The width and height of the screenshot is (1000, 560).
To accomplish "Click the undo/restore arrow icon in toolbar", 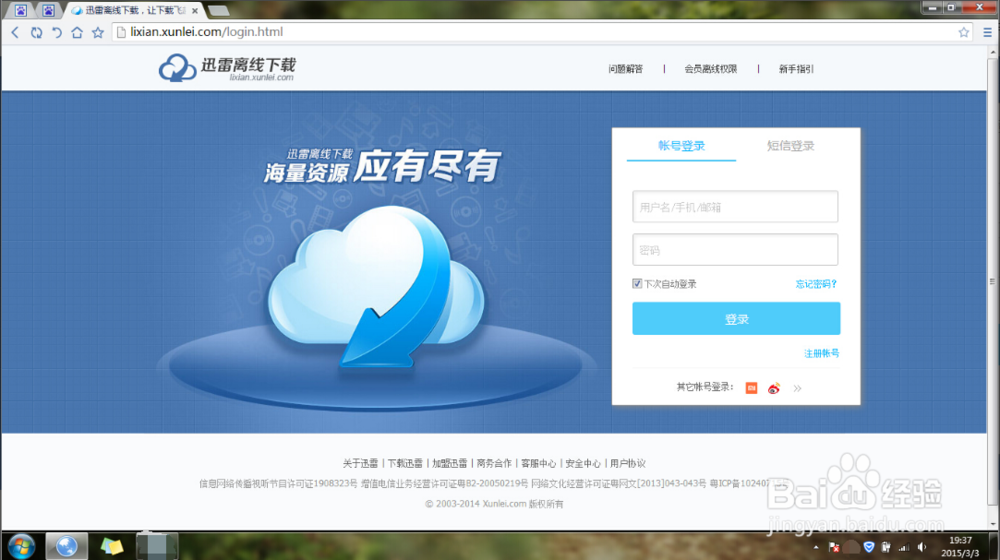I will click(x=57, y=32).
